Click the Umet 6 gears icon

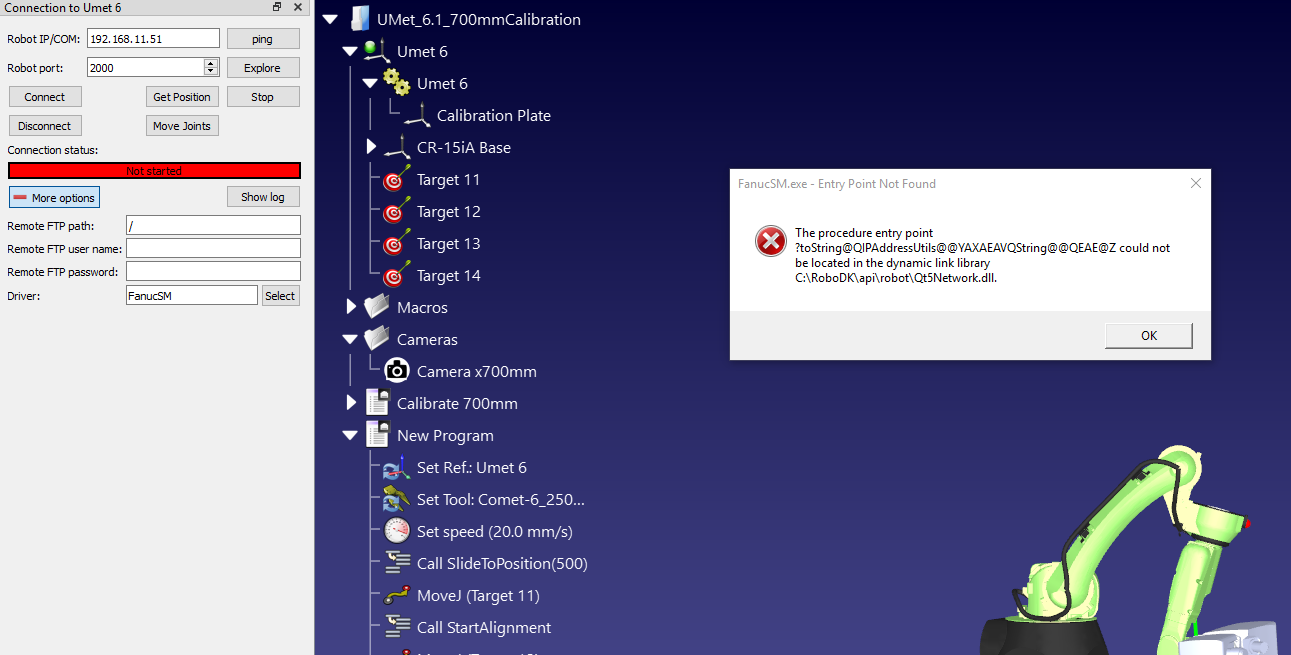[x=397, y=84]
